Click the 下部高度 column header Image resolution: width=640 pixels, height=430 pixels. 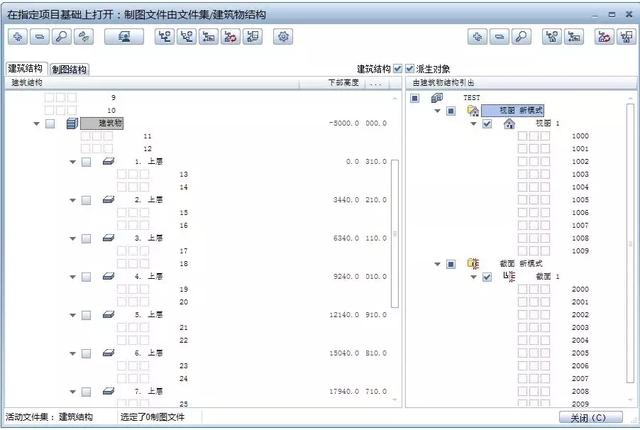(344, 83)
